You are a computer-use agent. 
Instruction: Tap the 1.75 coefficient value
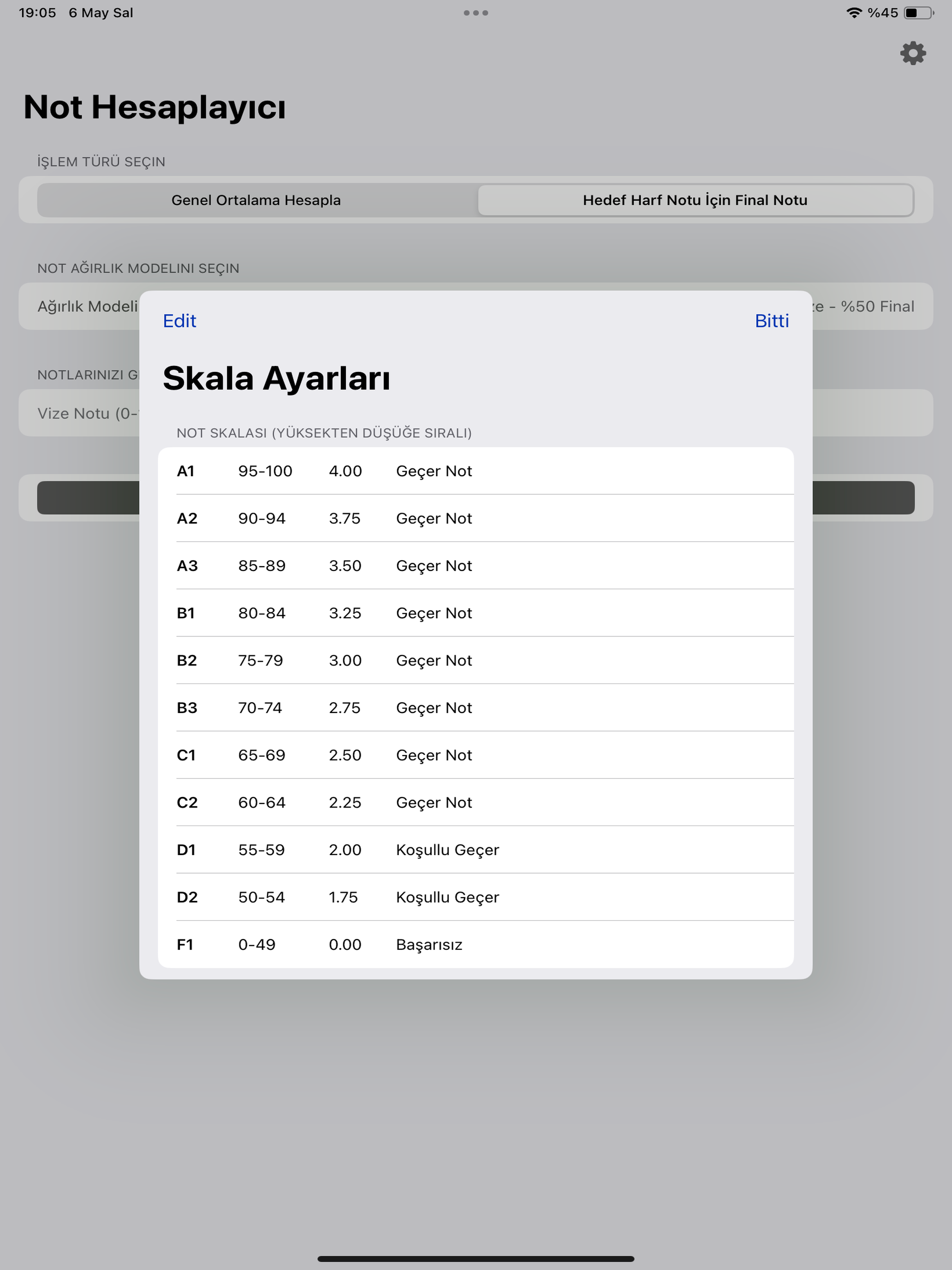click(343, 898)
